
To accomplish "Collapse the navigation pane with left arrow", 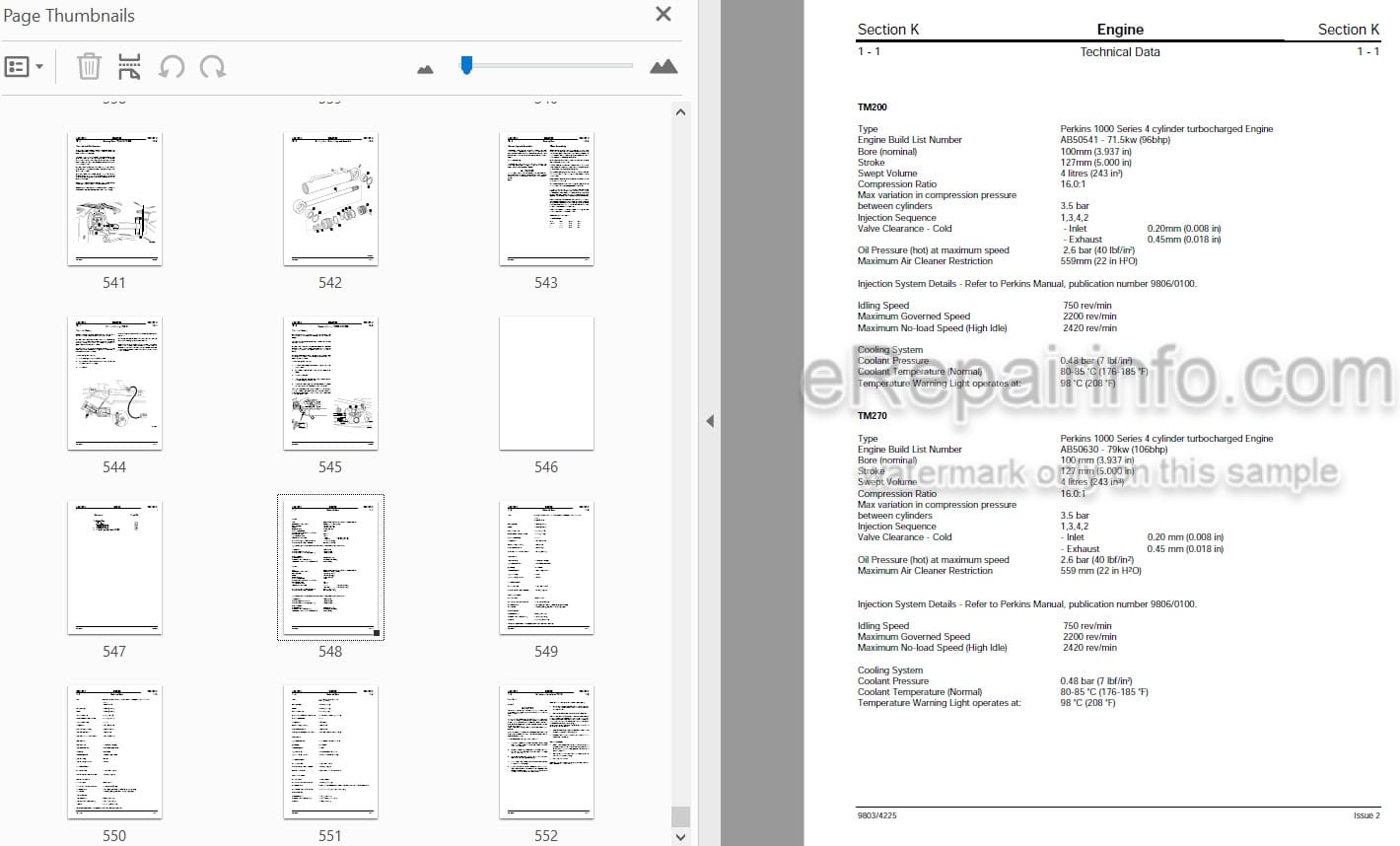I will (x=709, y=421).
